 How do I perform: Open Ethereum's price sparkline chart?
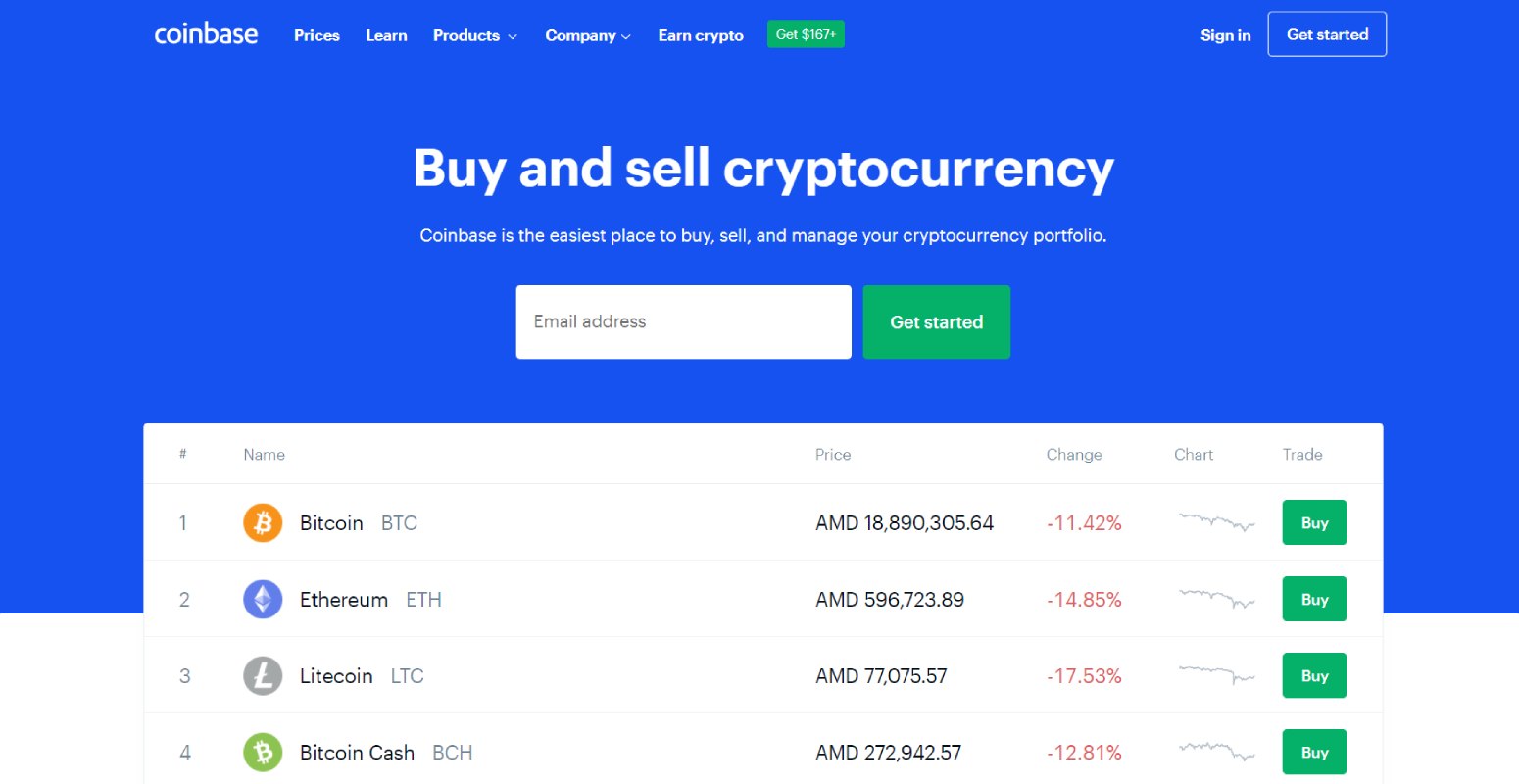(x=1215, y=599)
